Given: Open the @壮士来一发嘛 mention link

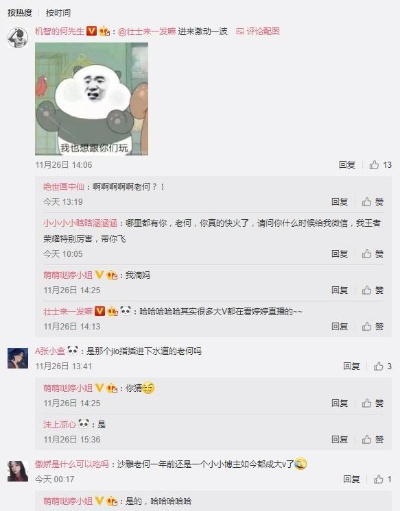Looking at the screenshot, I should [x=147, y=31].
